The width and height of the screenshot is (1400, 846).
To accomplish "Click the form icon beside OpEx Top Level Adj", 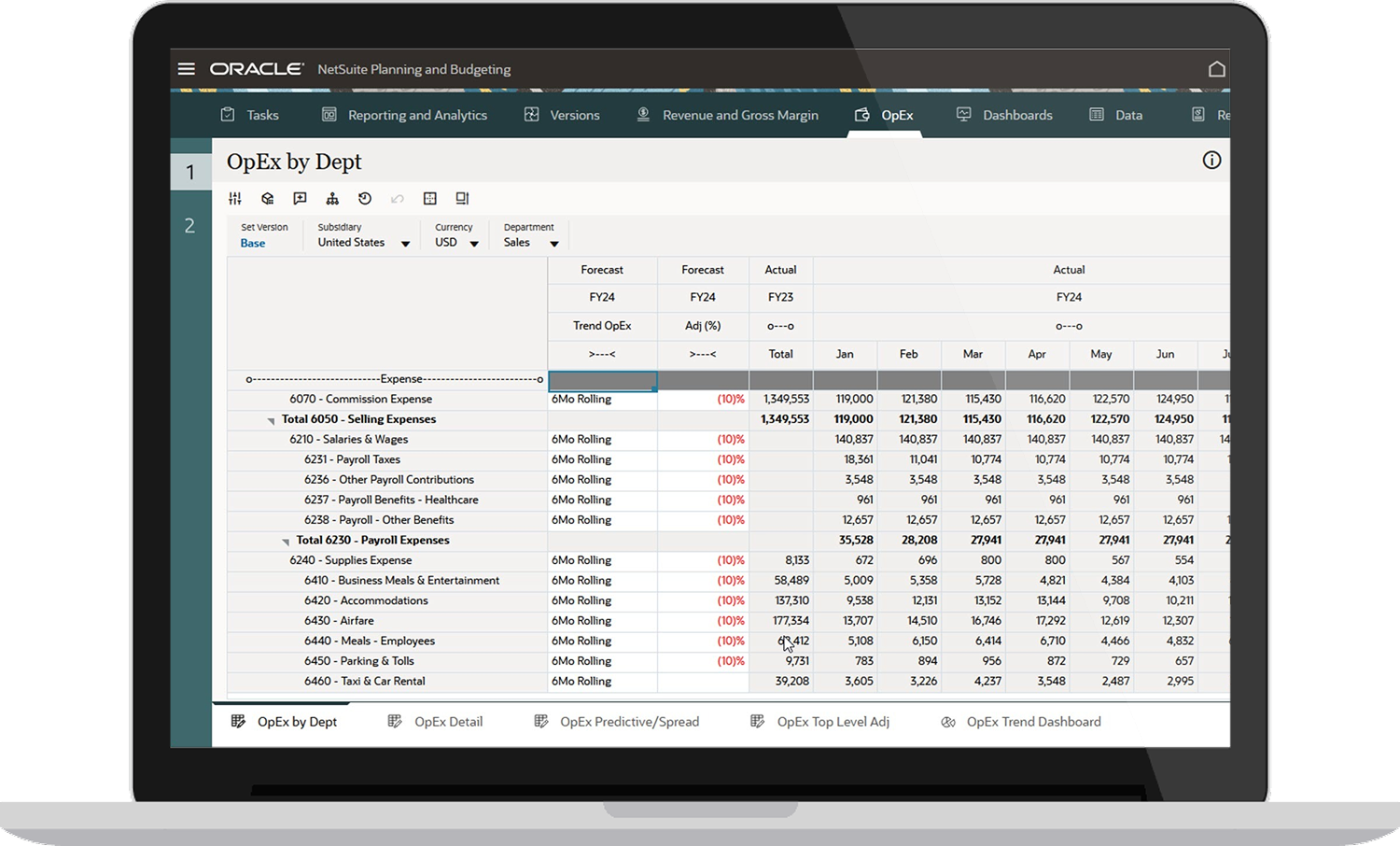I will [758, 722].
